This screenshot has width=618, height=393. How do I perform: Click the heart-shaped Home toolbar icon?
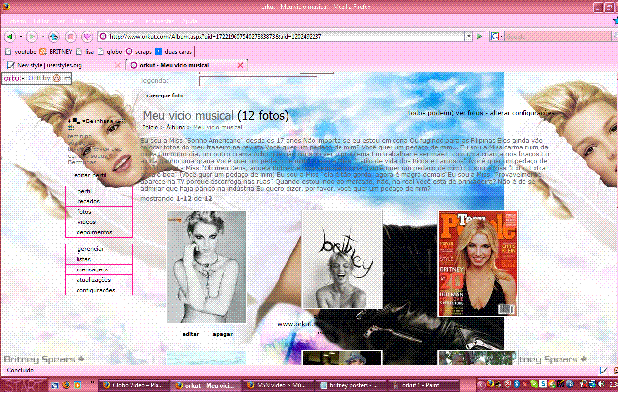[x=87, y=37]
